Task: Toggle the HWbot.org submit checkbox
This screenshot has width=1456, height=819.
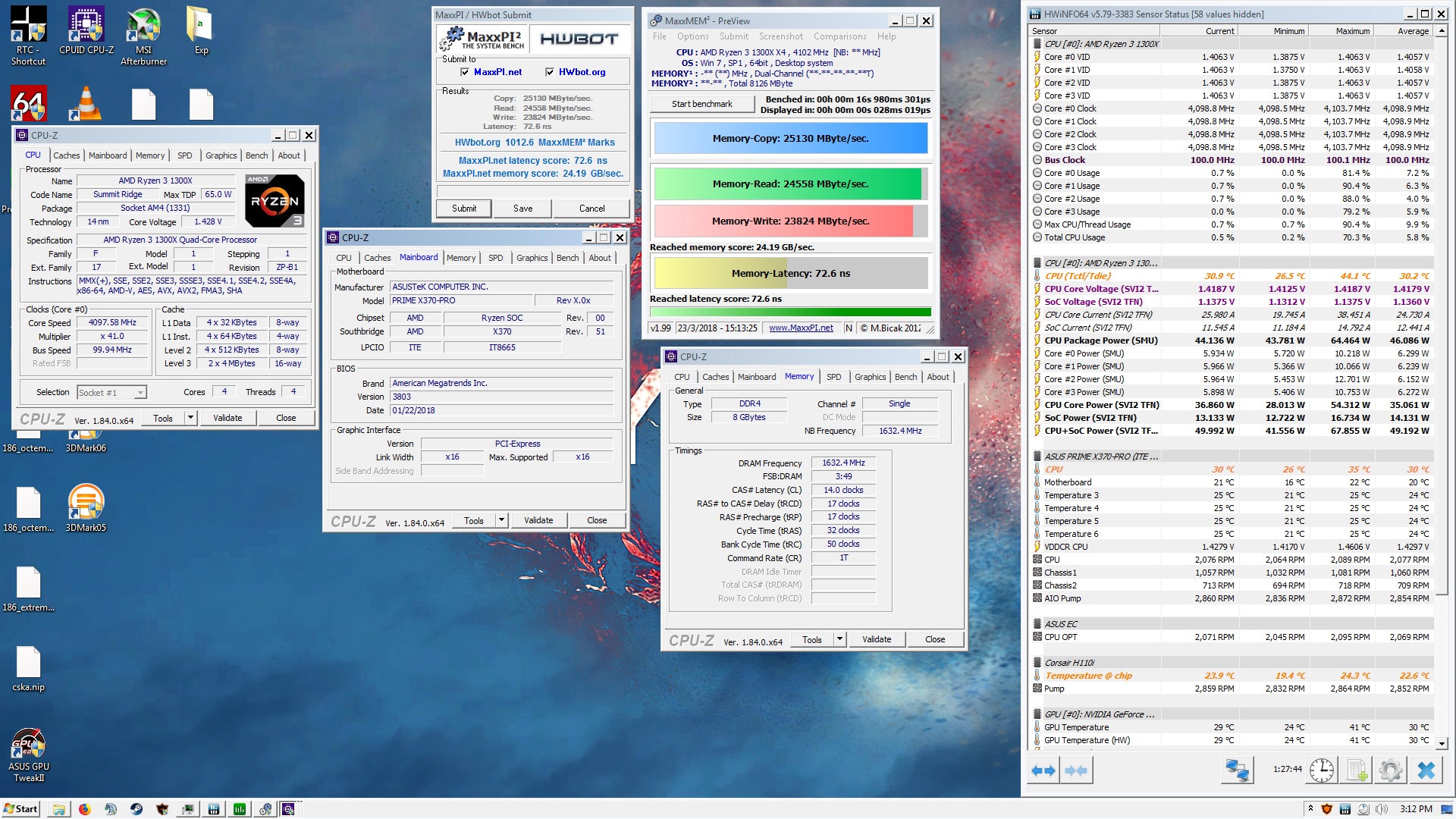Action: click(549, 72)
